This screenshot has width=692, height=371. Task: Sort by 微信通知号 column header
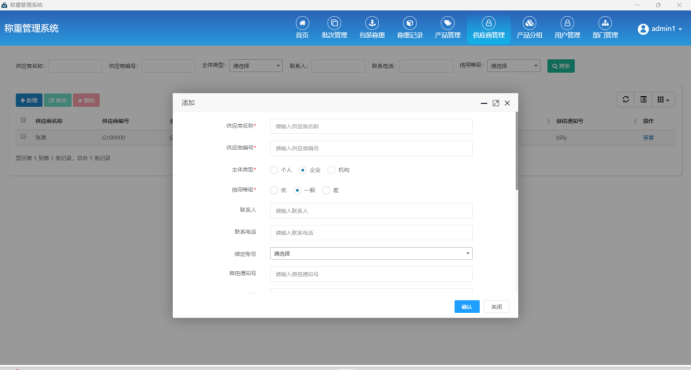coord(569,121)
